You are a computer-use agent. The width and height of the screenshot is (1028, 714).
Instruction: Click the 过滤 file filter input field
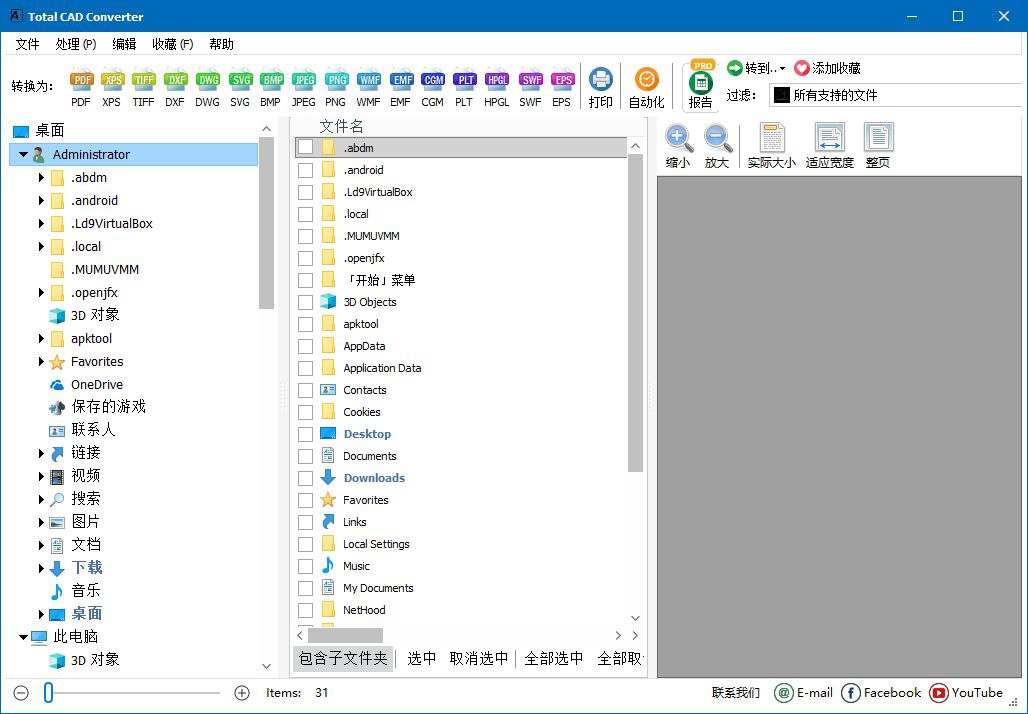pyautogui.click(x=890, y=94)
